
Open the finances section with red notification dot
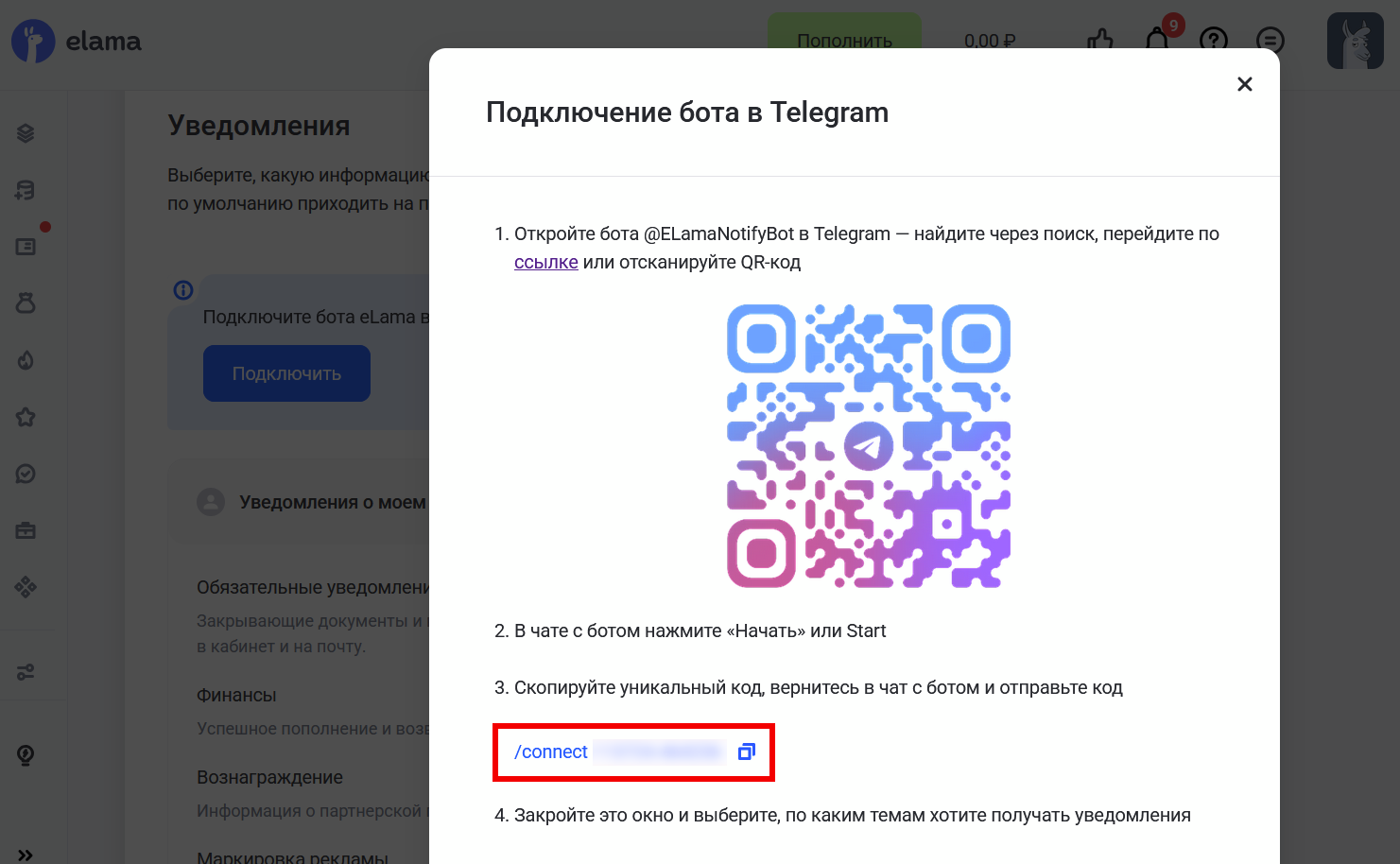click(26, 246)
